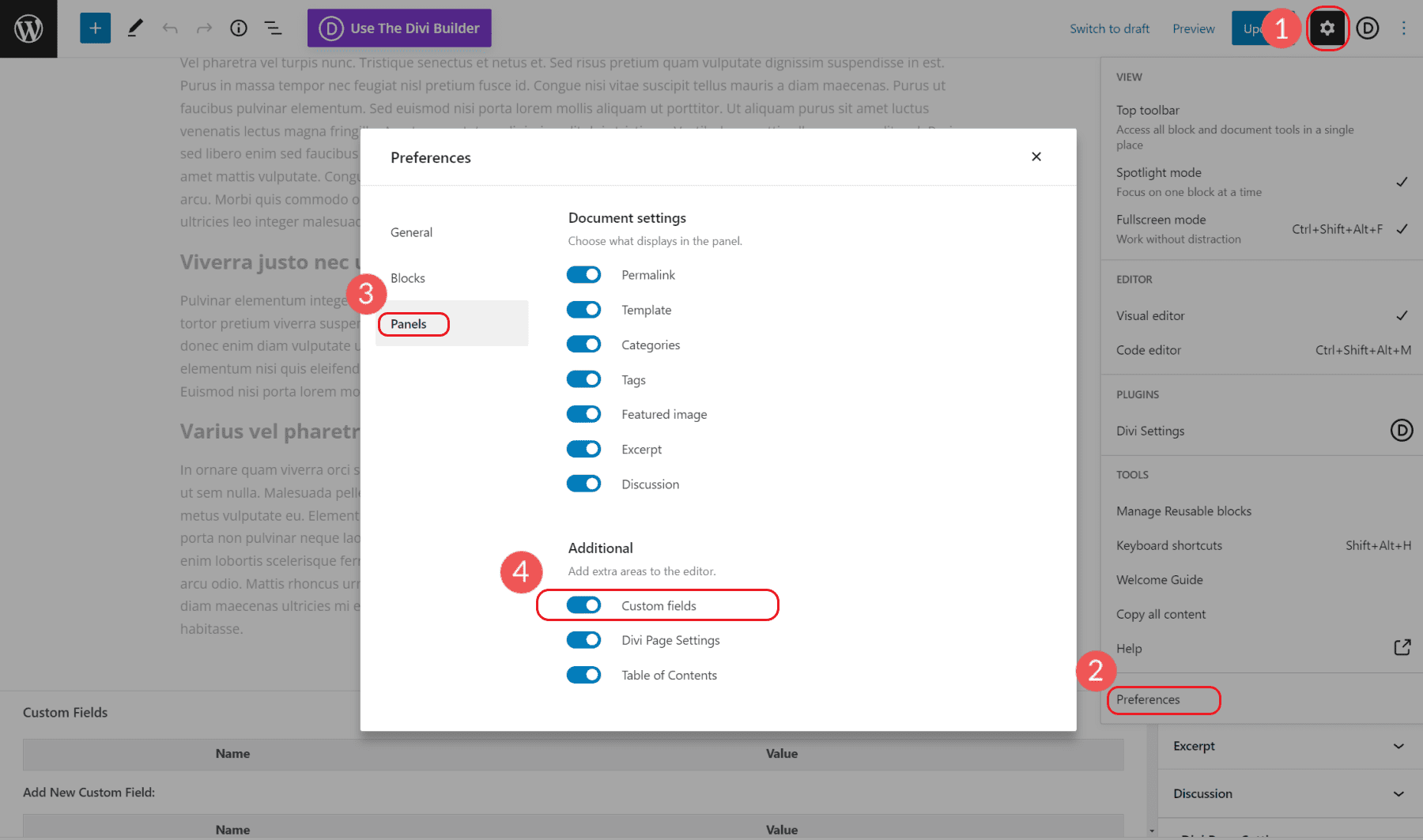
Task: Open the Settings gear
Action: click(x=1327, y=28)
